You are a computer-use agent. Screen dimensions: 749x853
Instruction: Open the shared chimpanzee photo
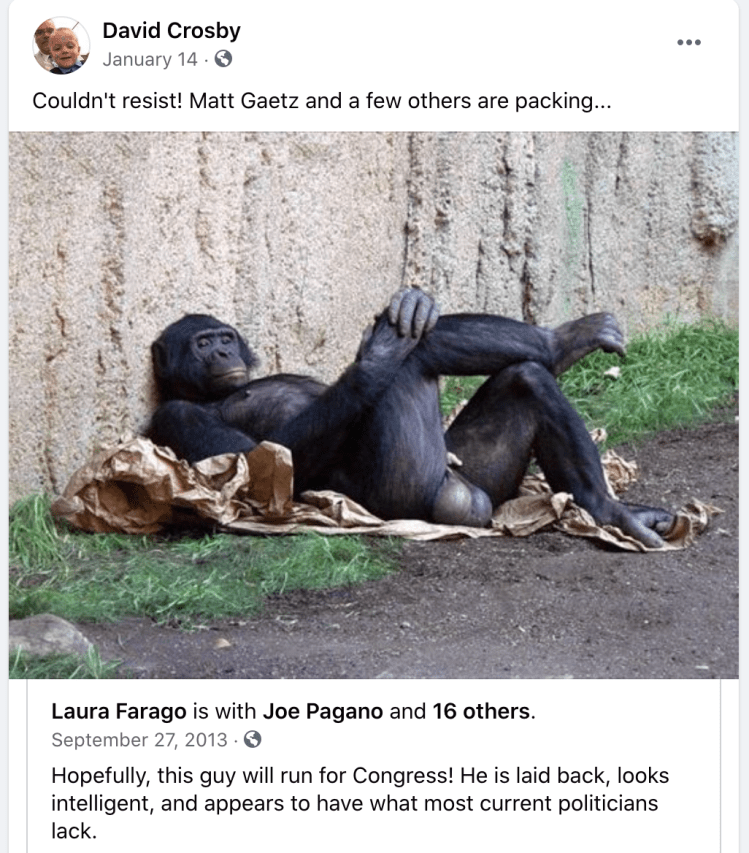374,405
